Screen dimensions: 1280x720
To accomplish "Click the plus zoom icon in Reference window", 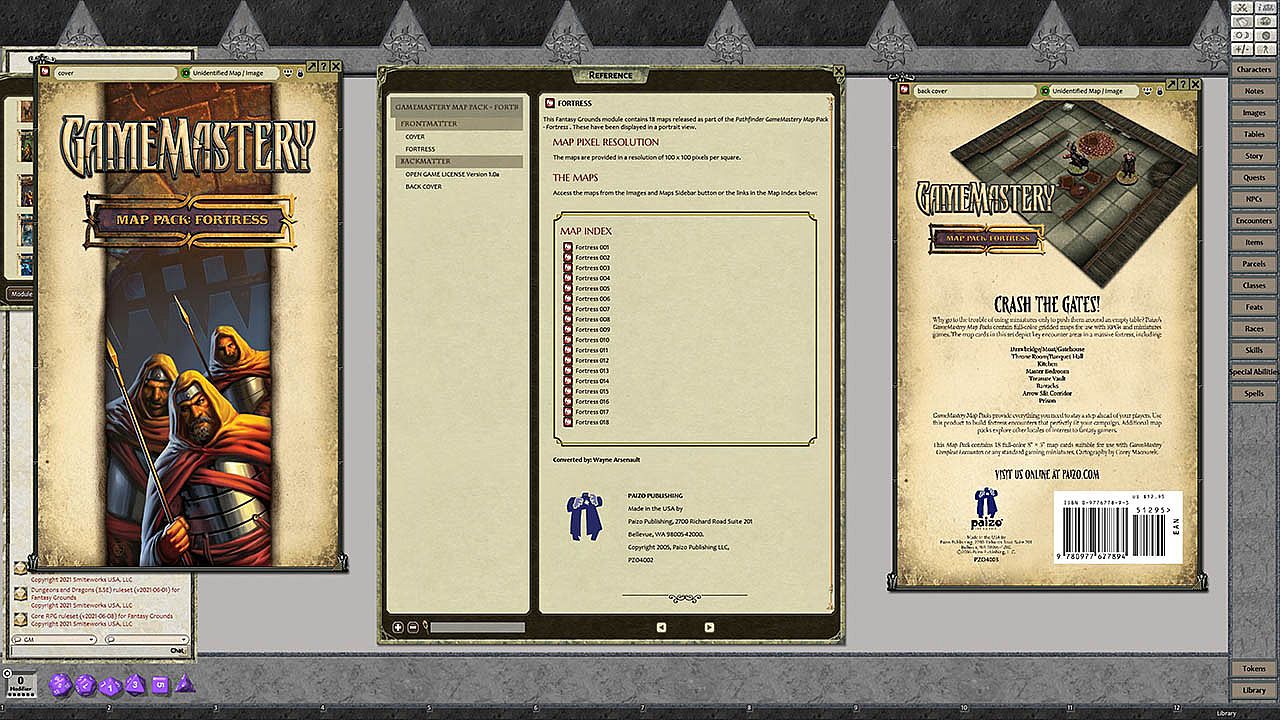I will (398, 627).
